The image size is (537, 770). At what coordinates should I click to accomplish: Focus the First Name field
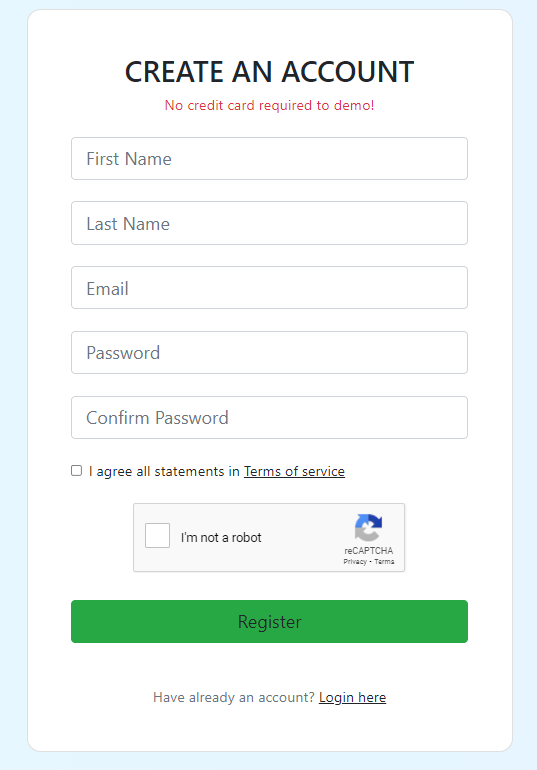pos(269,159)
